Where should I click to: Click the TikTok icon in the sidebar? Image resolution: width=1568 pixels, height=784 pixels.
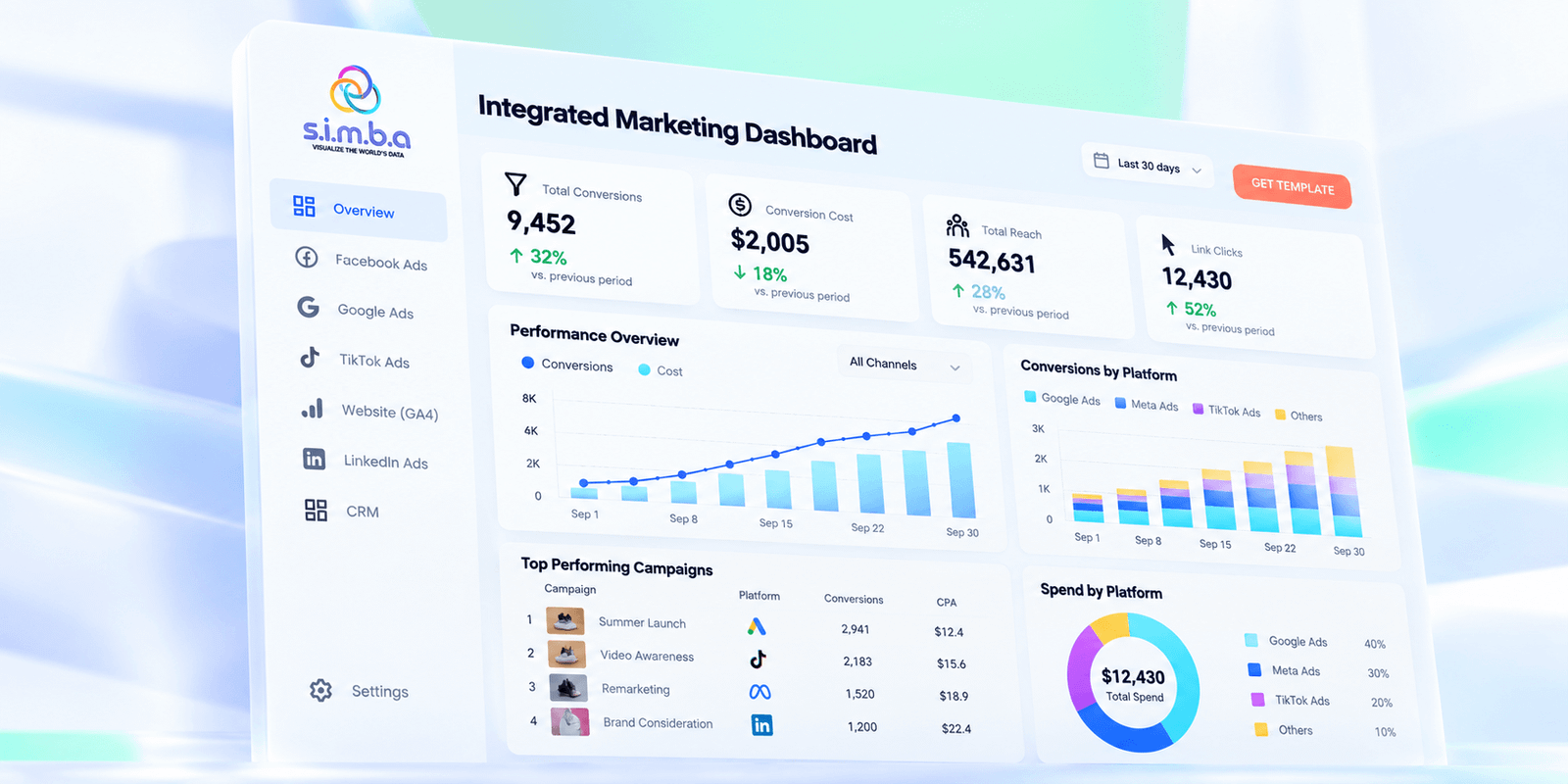[x=310, y=357]
